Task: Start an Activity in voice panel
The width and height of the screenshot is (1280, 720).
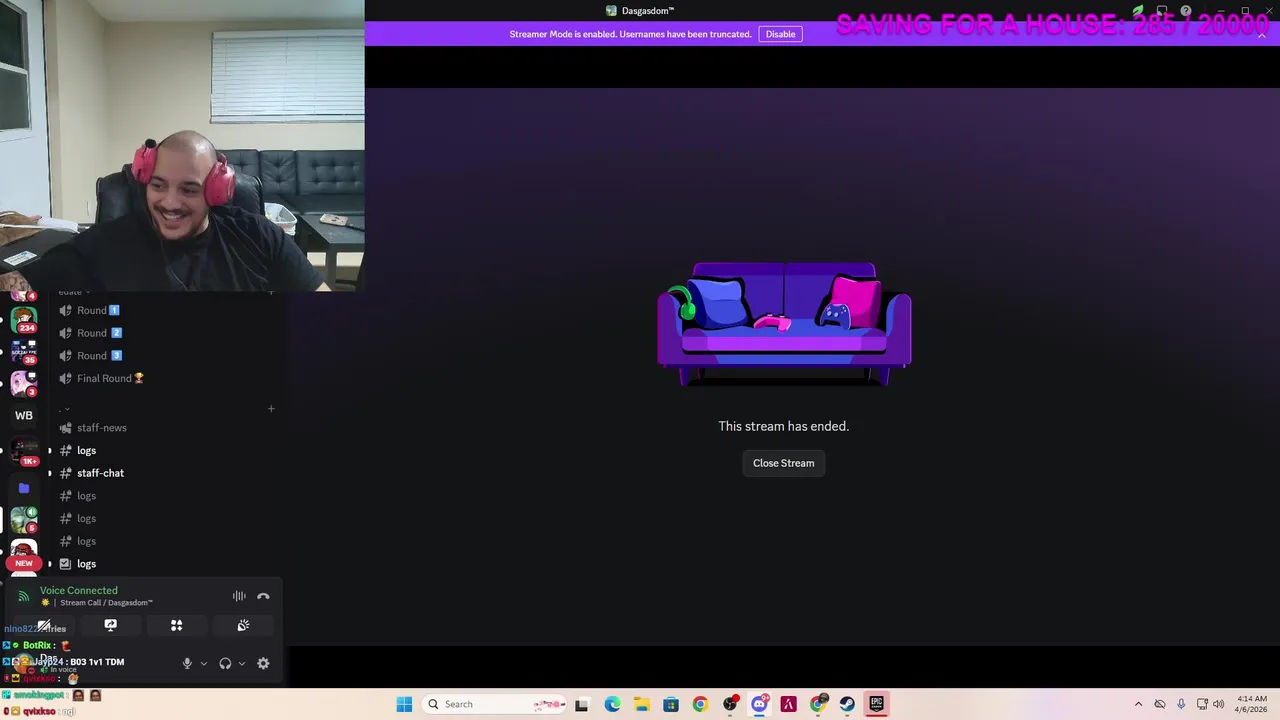Action: [x=176, y=625]
